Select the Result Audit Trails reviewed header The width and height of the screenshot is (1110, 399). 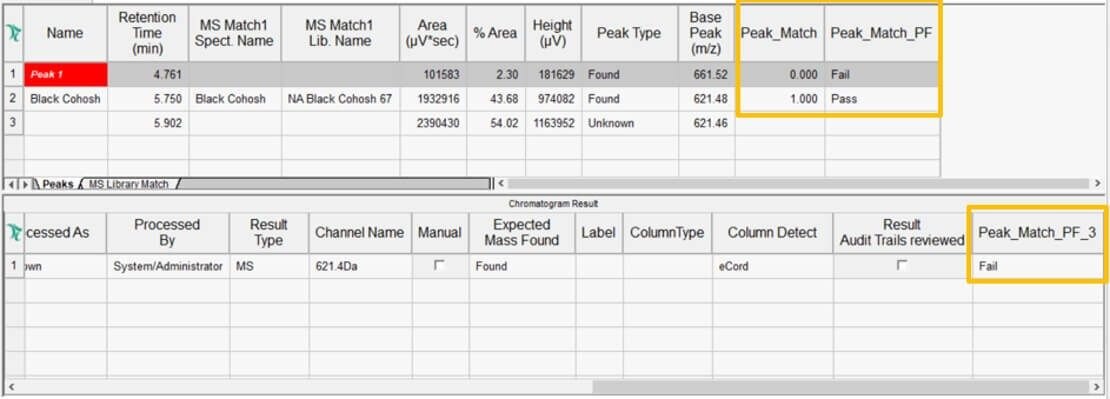(903, 233)
